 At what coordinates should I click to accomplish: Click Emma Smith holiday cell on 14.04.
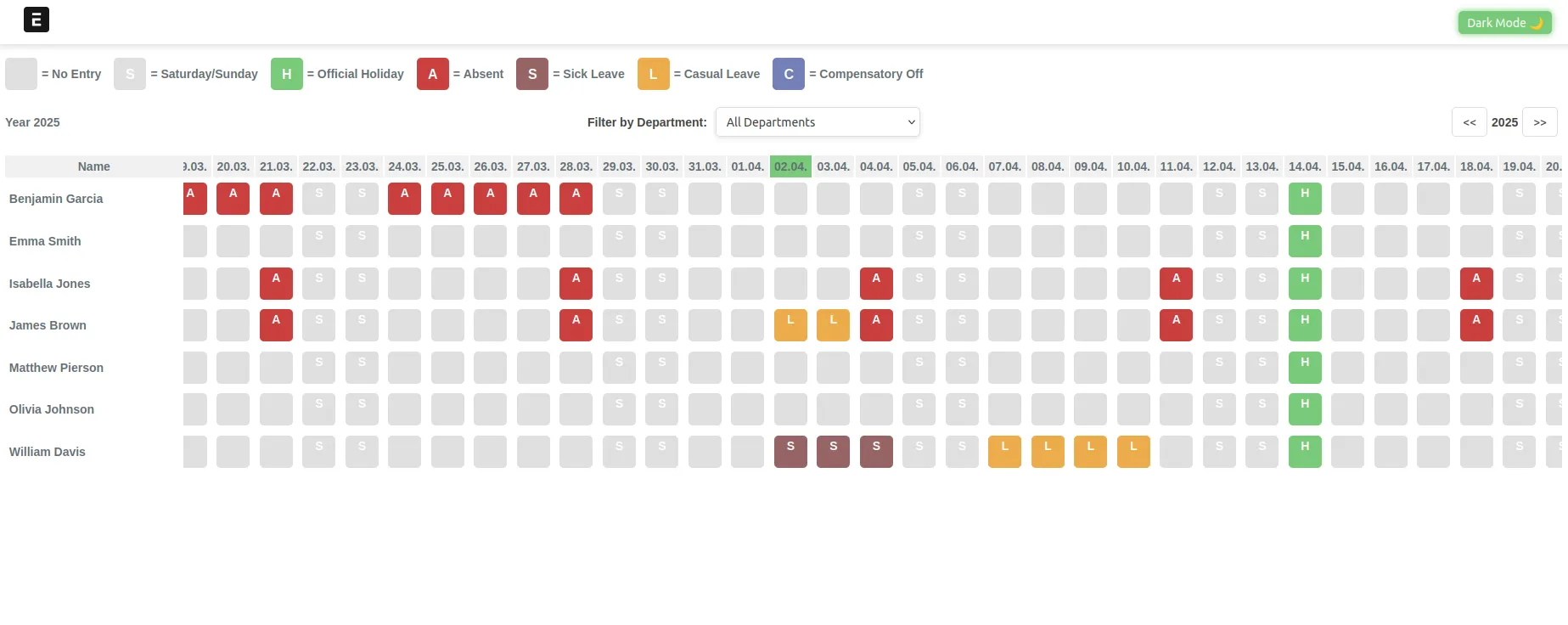tap(1305, 241)
